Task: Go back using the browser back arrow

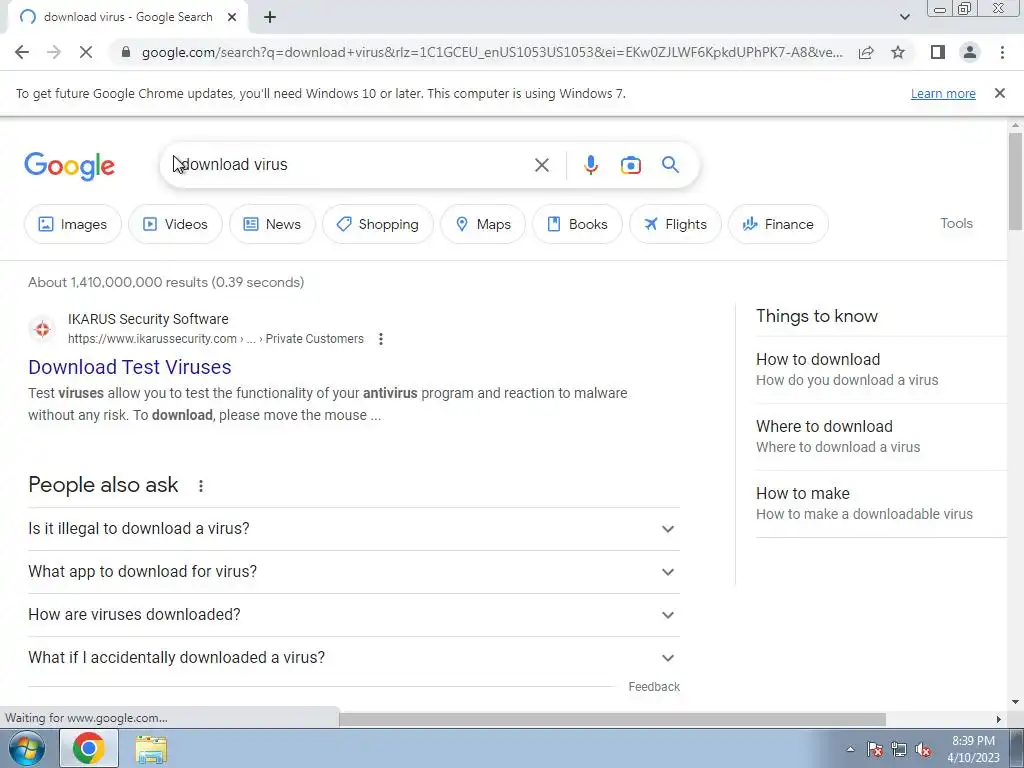Action: (x=22, y=52)
